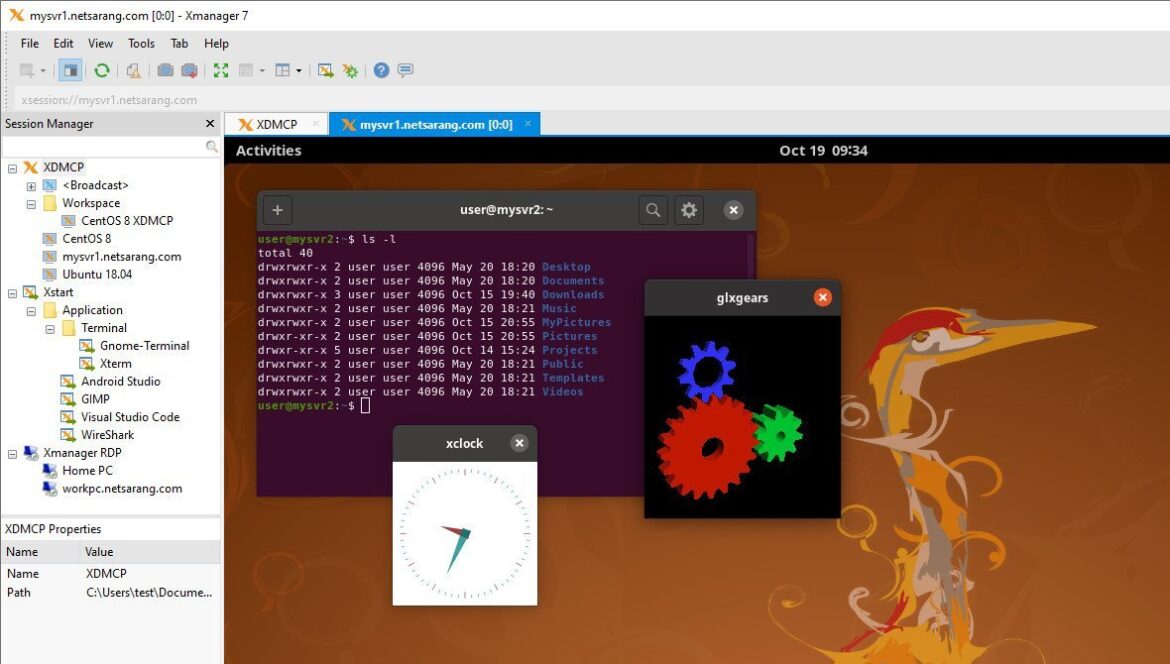
Task: Open the Tools menu
Action: click(140, 43)
